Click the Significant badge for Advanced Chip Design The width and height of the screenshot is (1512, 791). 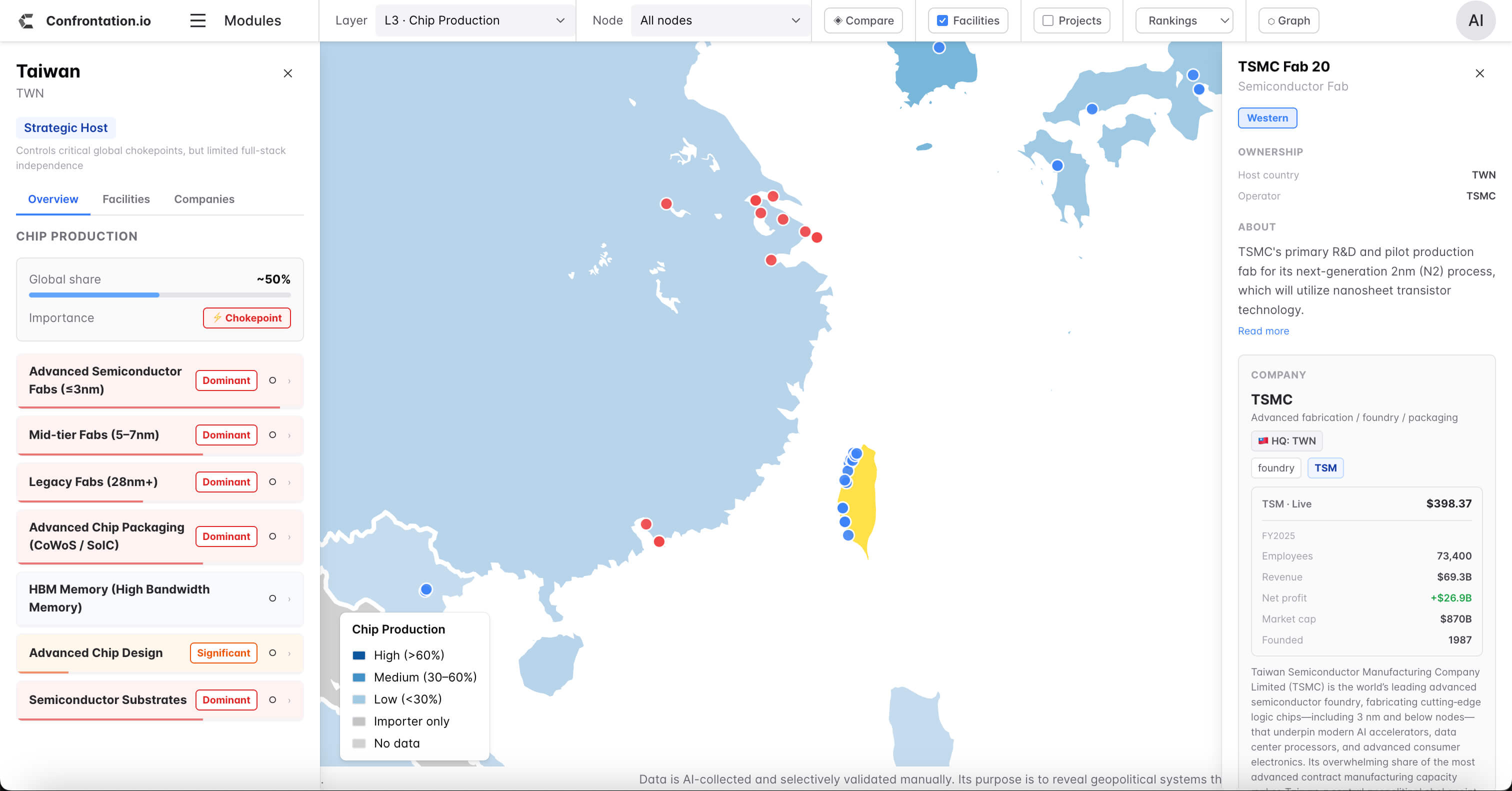(223, 653)
